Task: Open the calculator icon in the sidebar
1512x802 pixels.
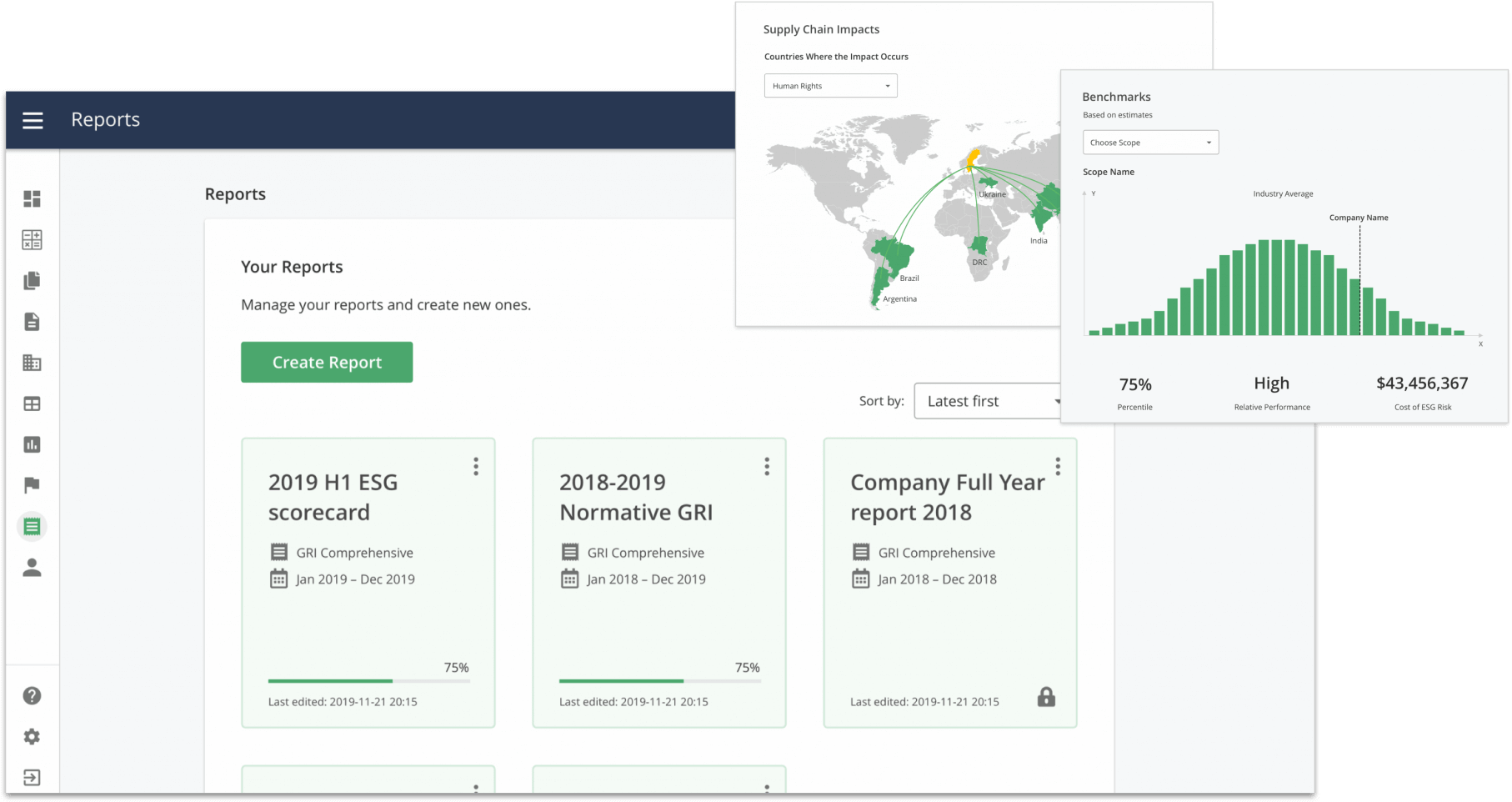Action: pyautogui.click(x=32, y=239)
